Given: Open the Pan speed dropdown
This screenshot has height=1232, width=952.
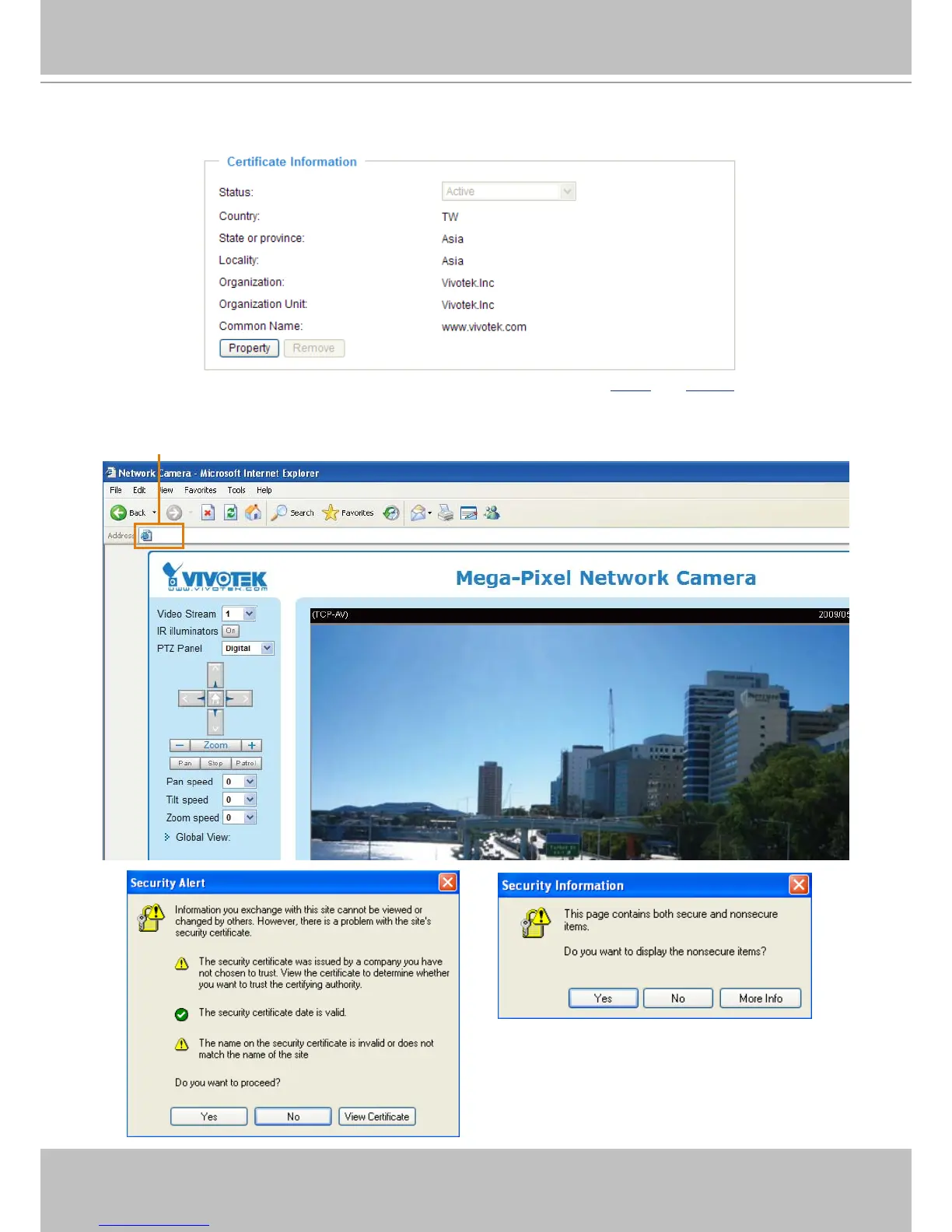Looking at the screenshot, I should (x=240, y=782).
